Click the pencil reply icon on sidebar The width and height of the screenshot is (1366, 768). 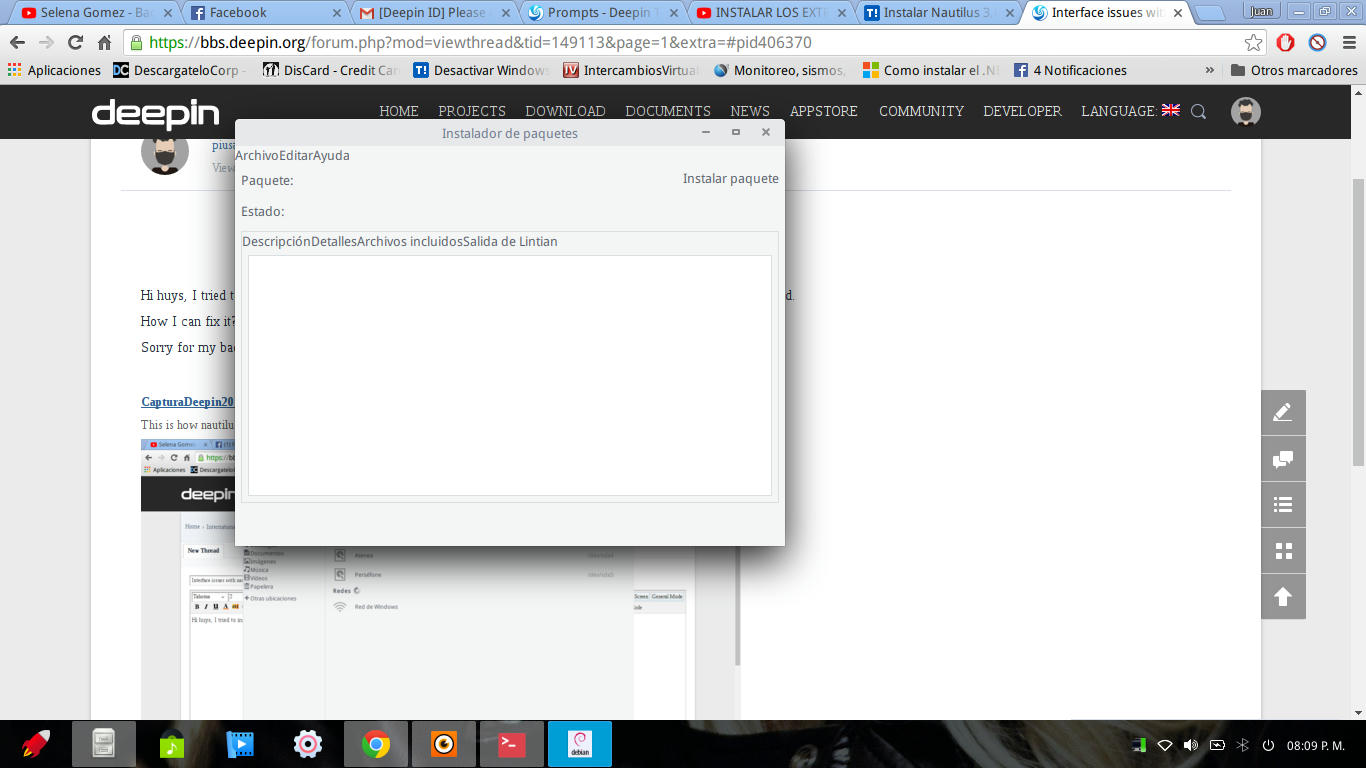click(1283, 412)
